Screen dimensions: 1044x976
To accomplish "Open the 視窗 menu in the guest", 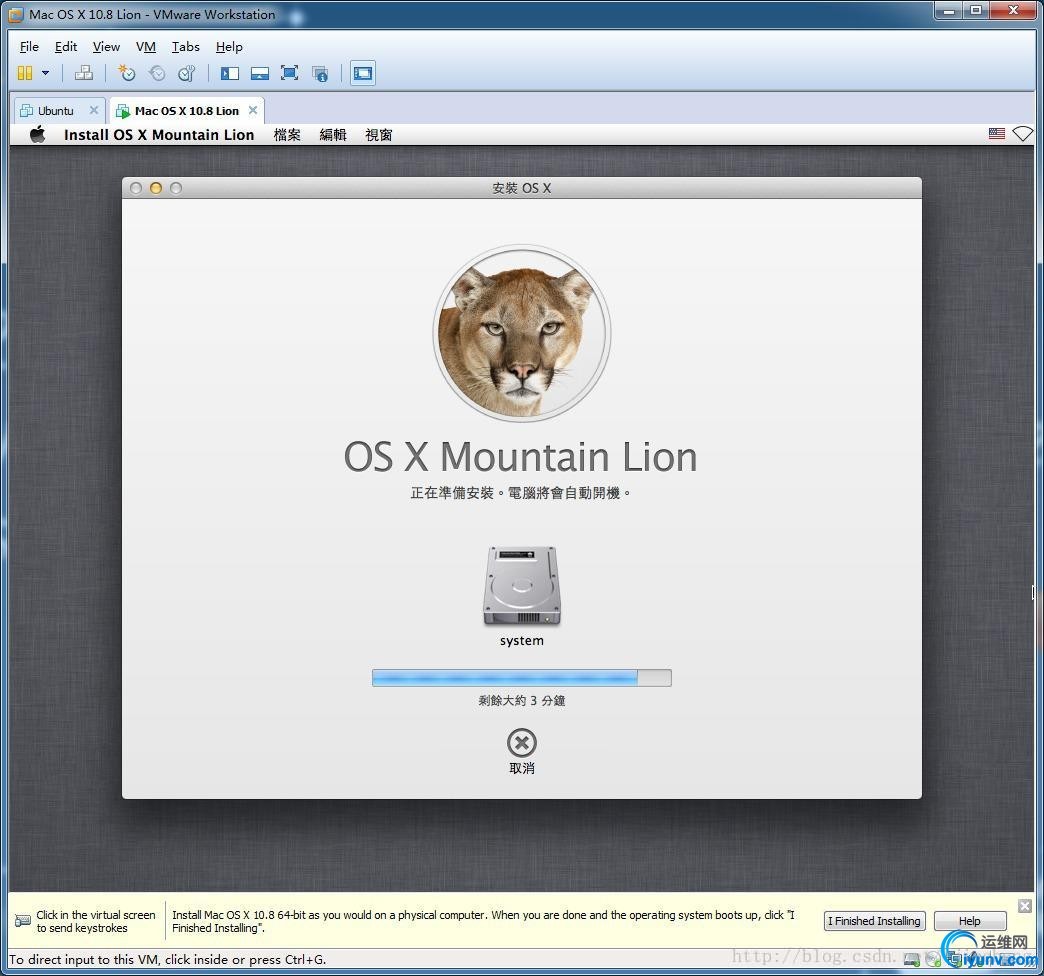I will [x=379, y=134].
